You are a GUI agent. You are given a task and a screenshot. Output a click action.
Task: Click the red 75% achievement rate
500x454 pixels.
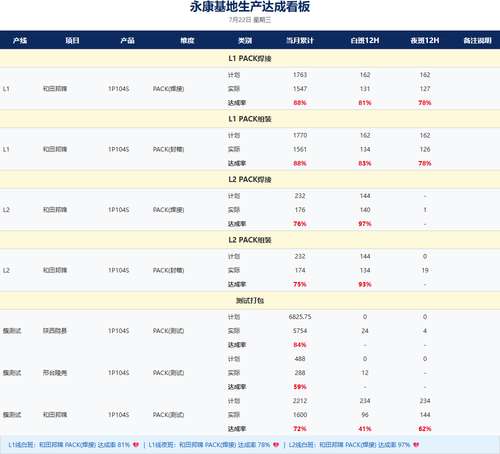tap(300, 284)
